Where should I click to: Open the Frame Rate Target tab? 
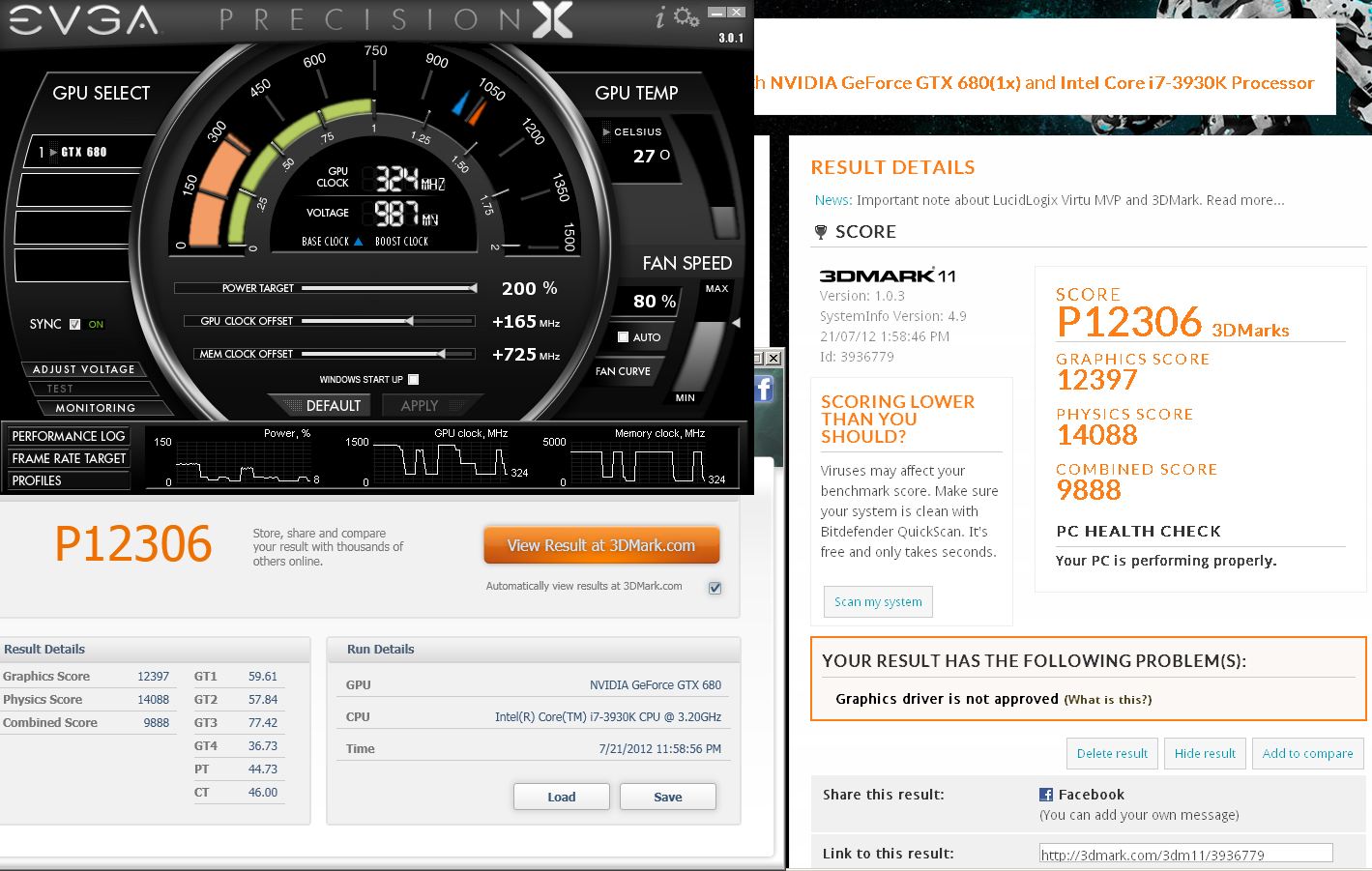(69, 458)
